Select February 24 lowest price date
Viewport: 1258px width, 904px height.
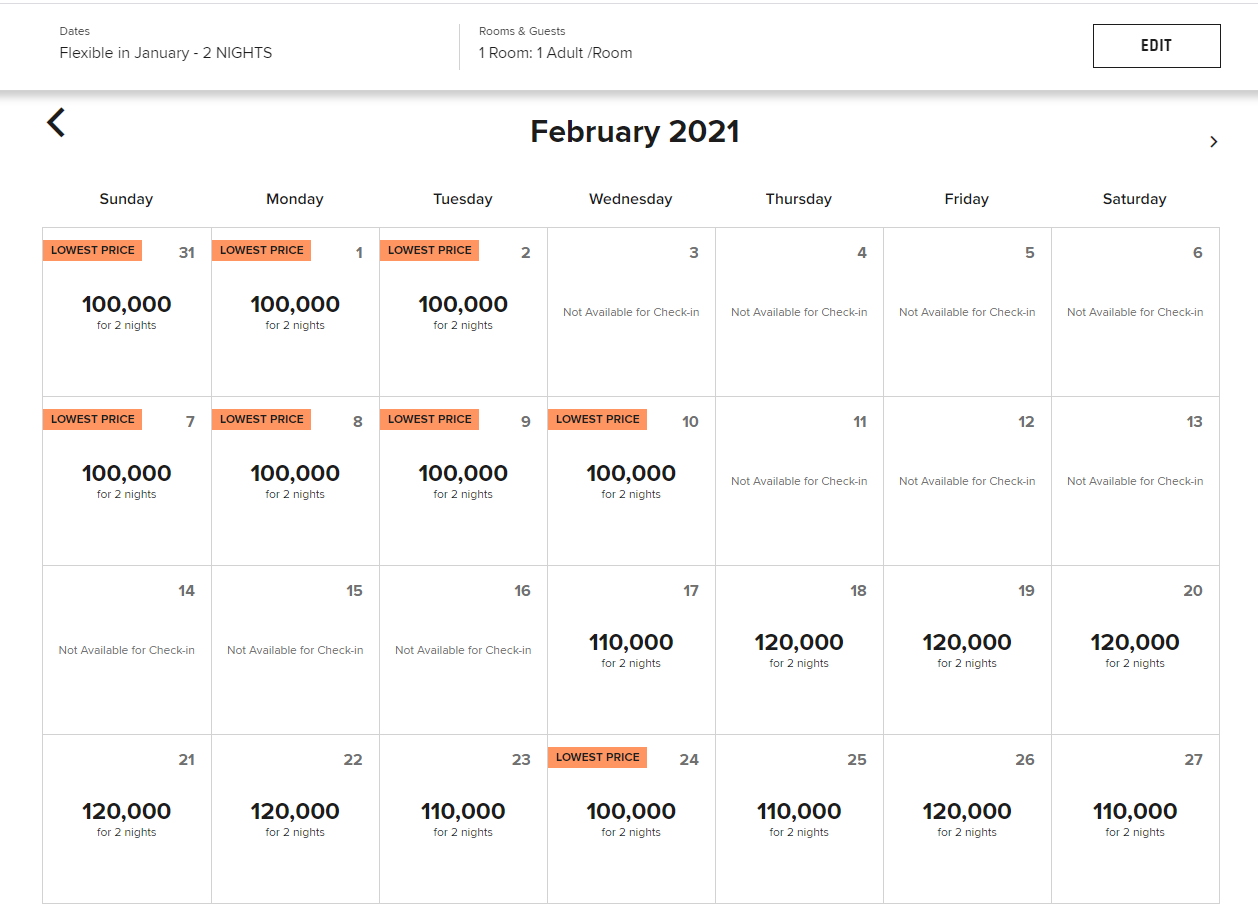tap(631, 818)
